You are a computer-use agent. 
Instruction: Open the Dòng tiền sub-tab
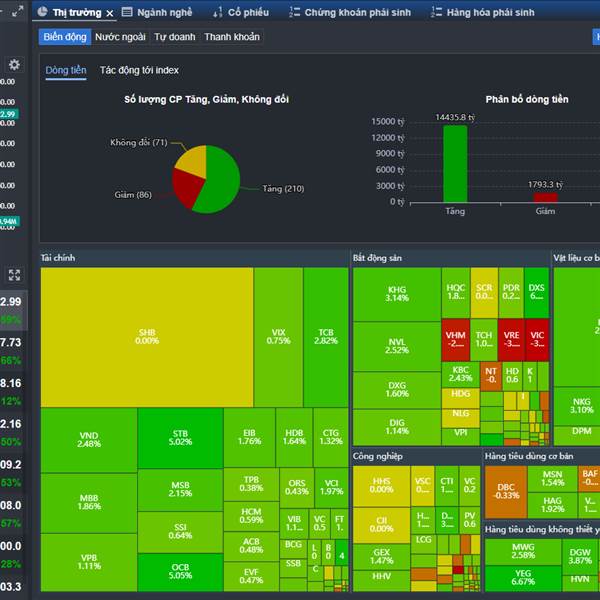tap(66, 70)
